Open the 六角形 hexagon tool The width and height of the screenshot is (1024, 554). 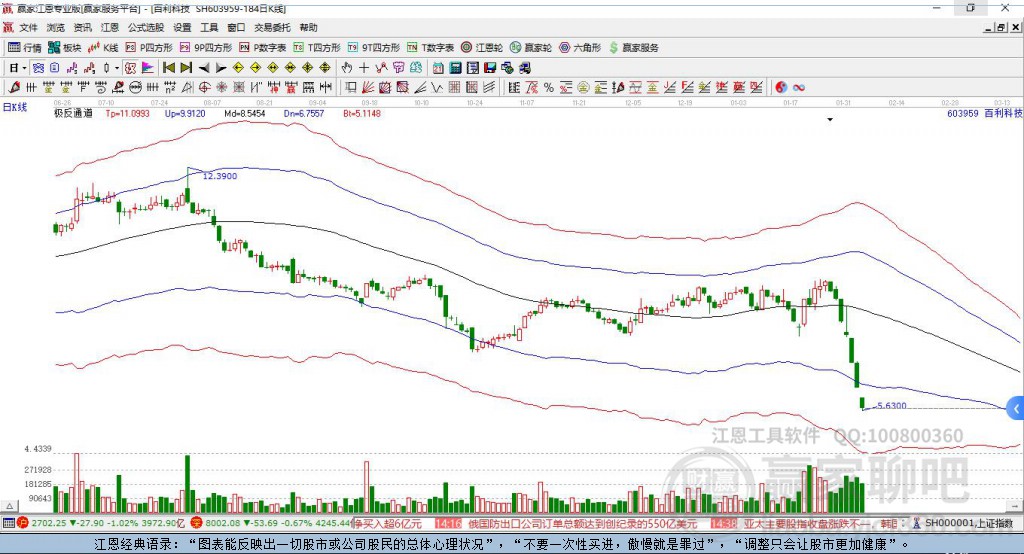click(580, 48)
